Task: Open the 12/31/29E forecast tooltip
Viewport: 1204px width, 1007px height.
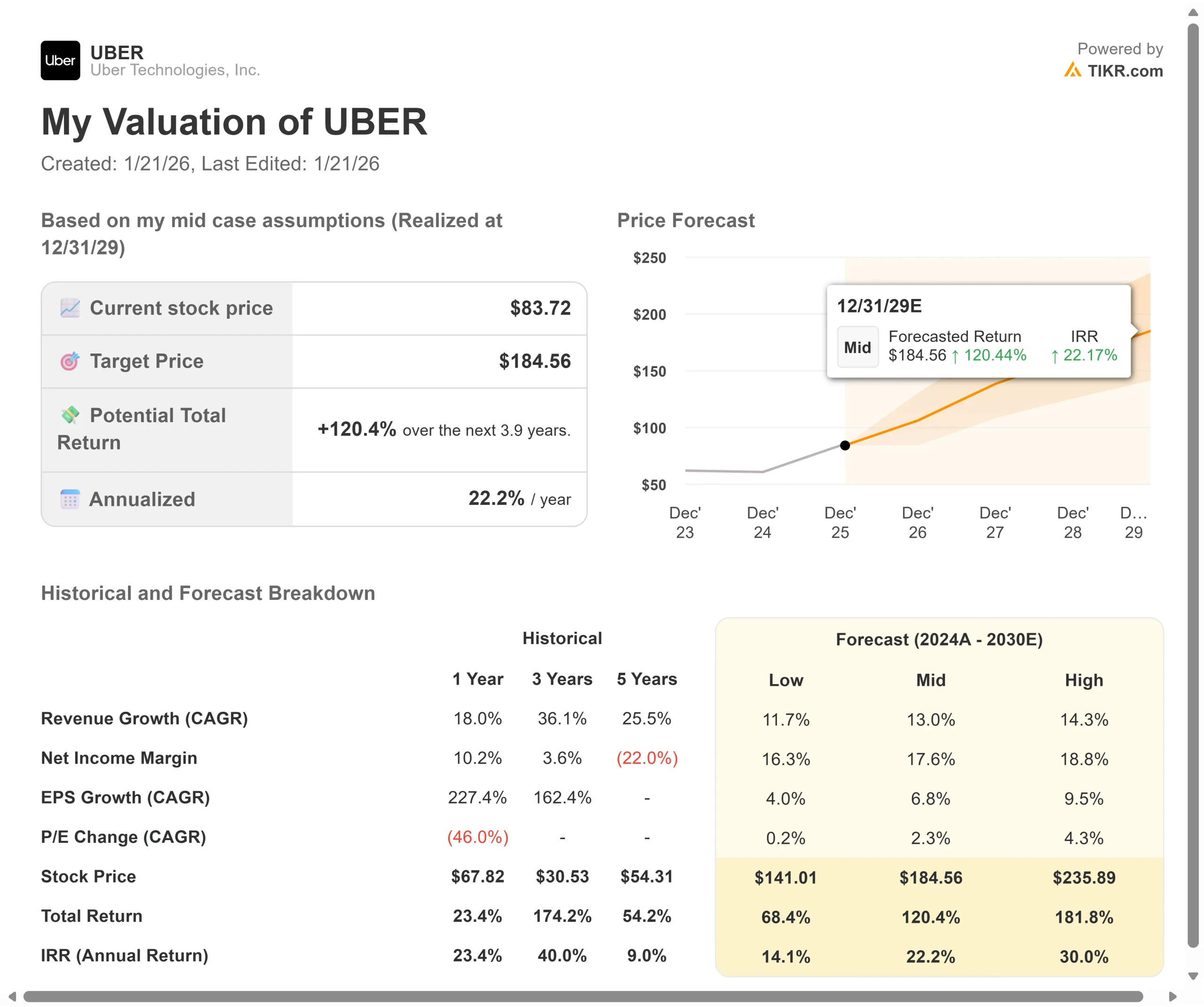Action: 879,306
